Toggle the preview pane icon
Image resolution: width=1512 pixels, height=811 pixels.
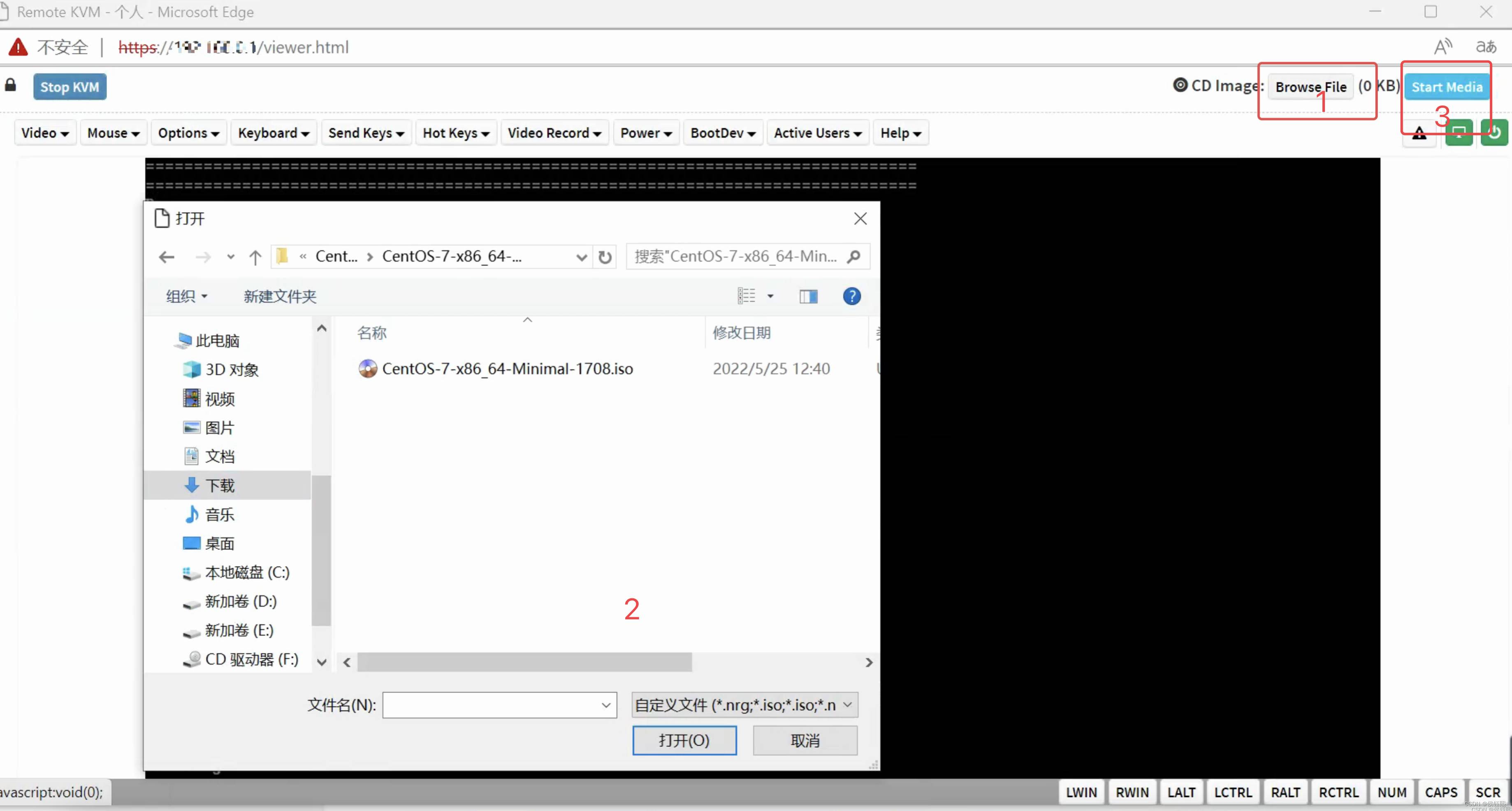coord(808,297)
